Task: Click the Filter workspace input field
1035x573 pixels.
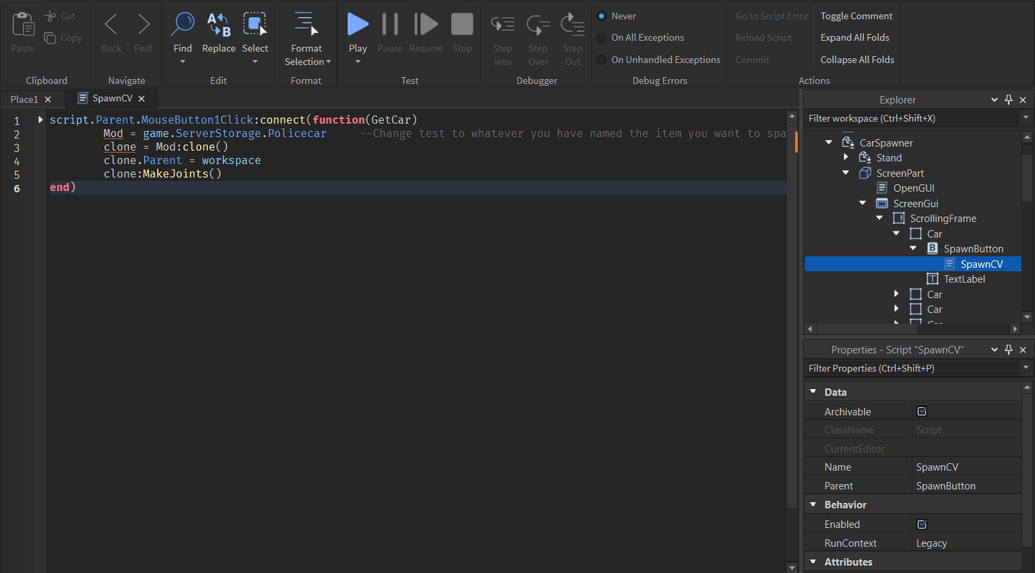Action: [911, 119]
